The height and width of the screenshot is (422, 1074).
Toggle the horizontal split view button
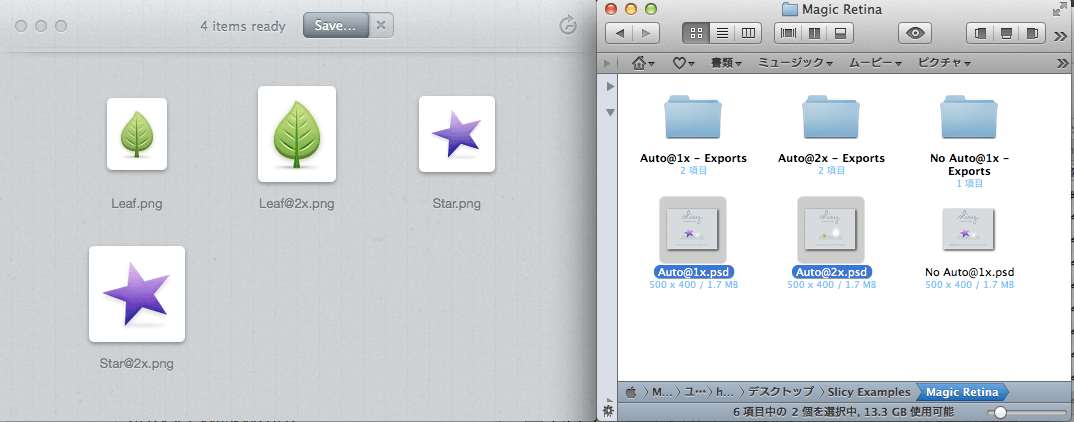[840, 33]
